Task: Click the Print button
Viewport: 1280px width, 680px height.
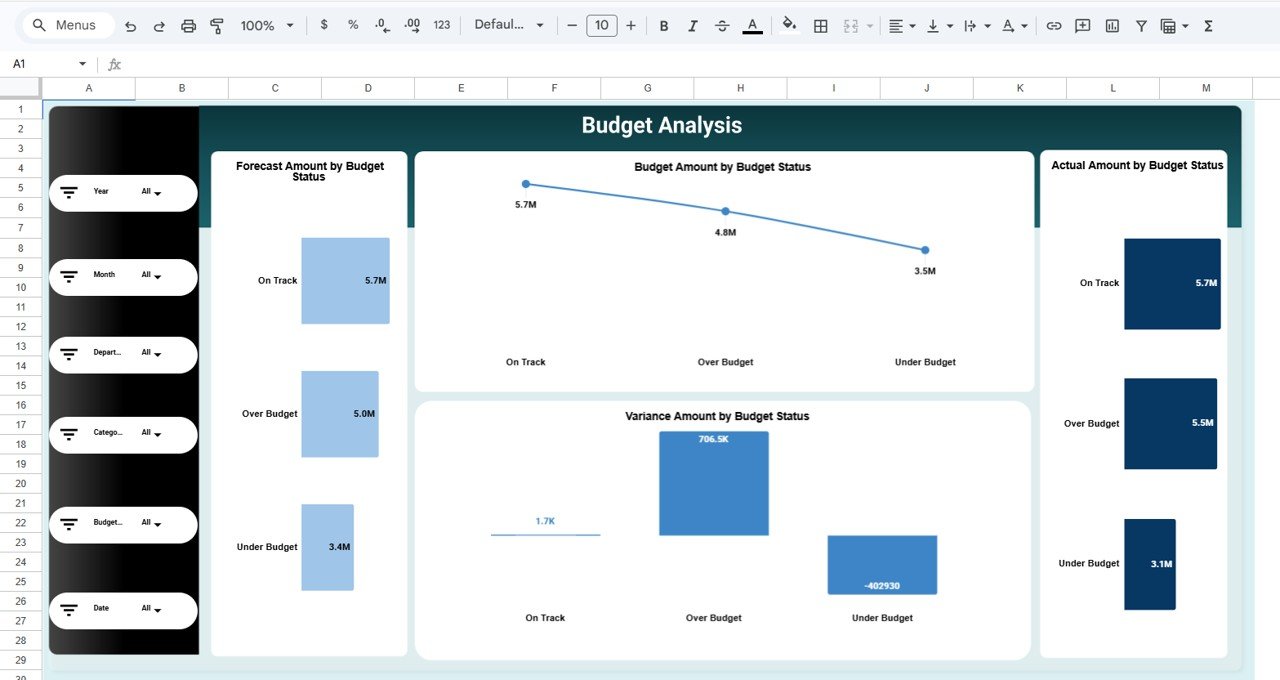Action: click(188, 25)
